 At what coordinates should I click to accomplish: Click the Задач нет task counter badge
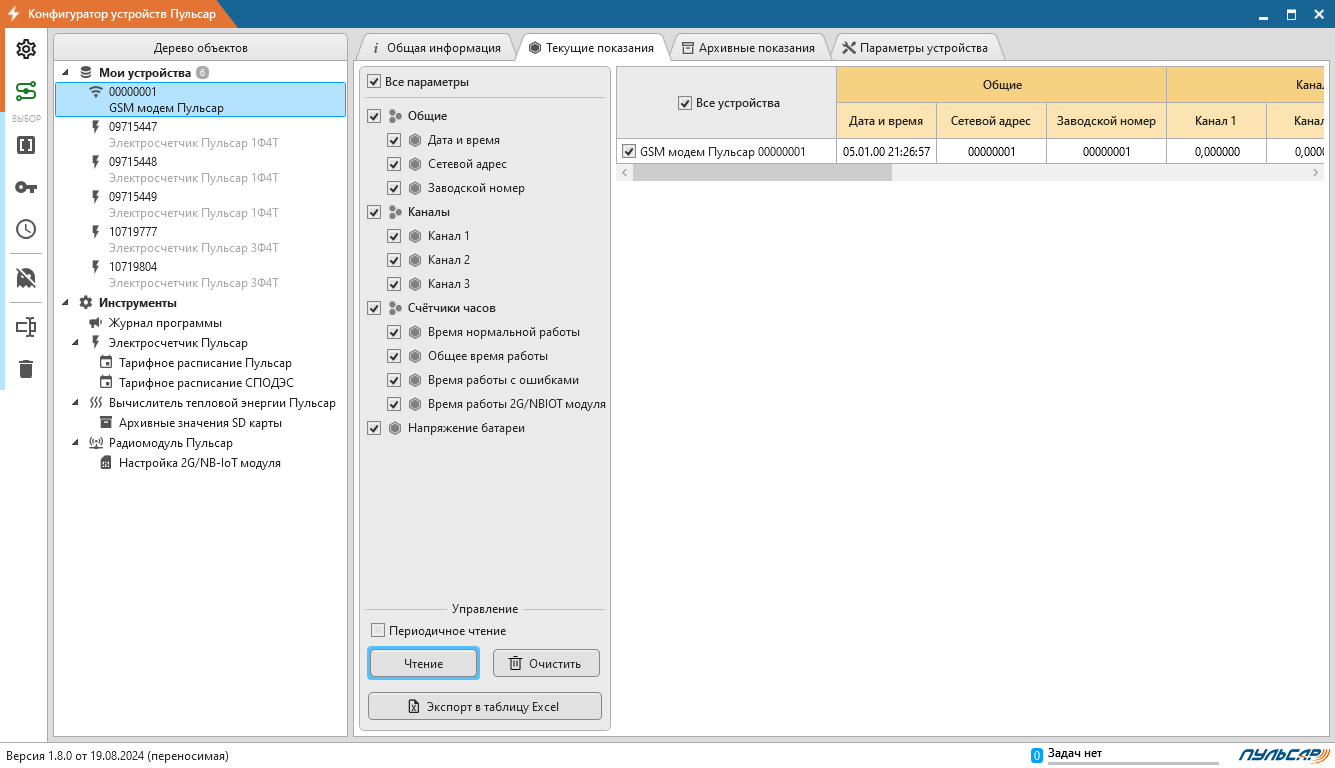1037,755
